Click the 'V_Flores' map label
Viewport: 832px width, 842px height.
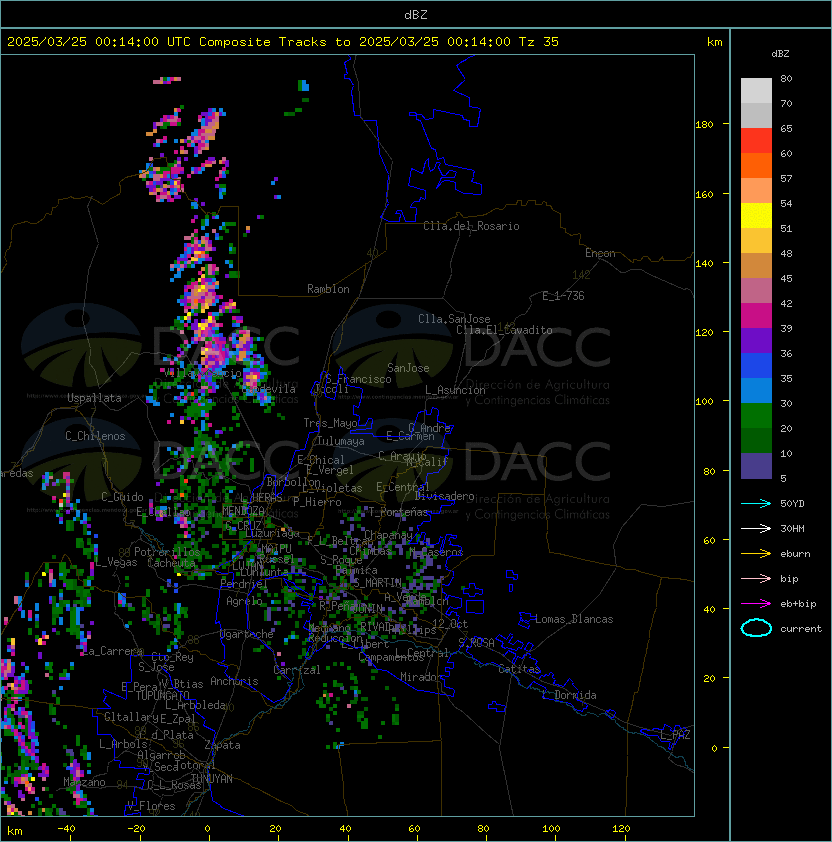tap(151, 806)
